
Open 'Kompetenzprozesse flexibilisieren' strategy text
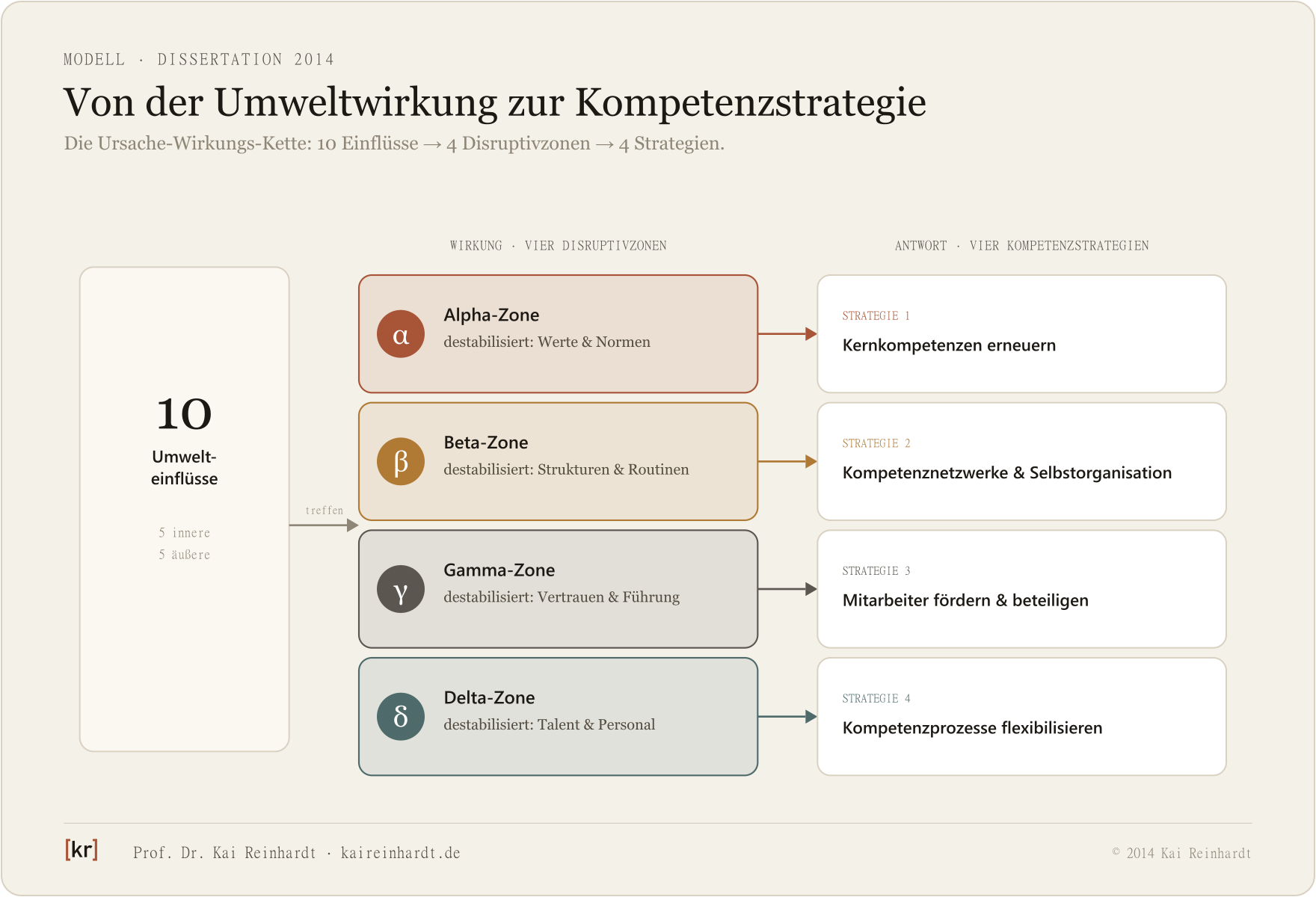(x=972, y=728)
